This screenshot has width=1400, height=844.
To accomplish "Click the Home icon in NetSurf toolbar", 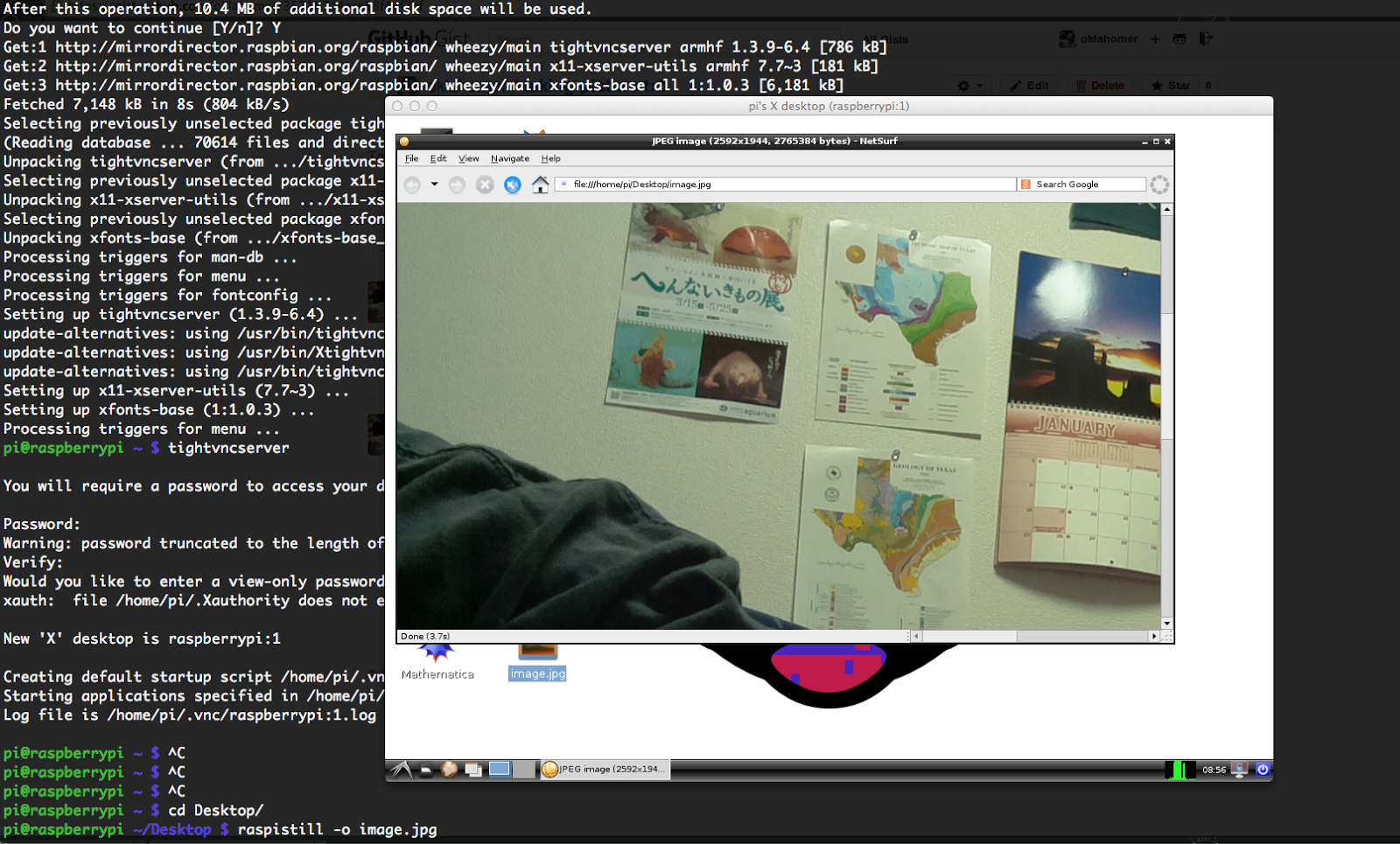I will [x=540, y=185].
